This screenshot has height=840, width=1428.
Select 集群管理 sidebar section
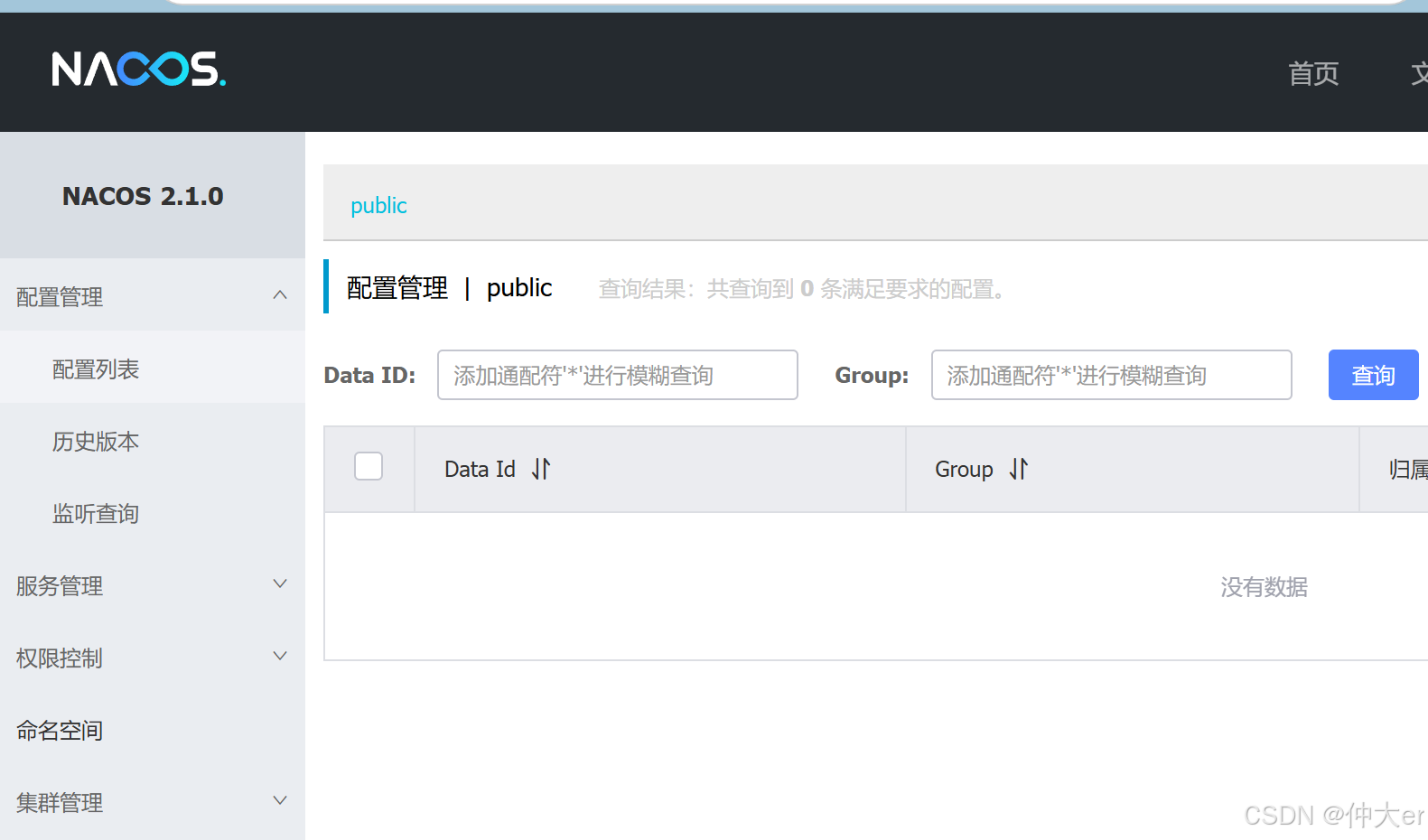pyautogui.click(x=153, y=802)
